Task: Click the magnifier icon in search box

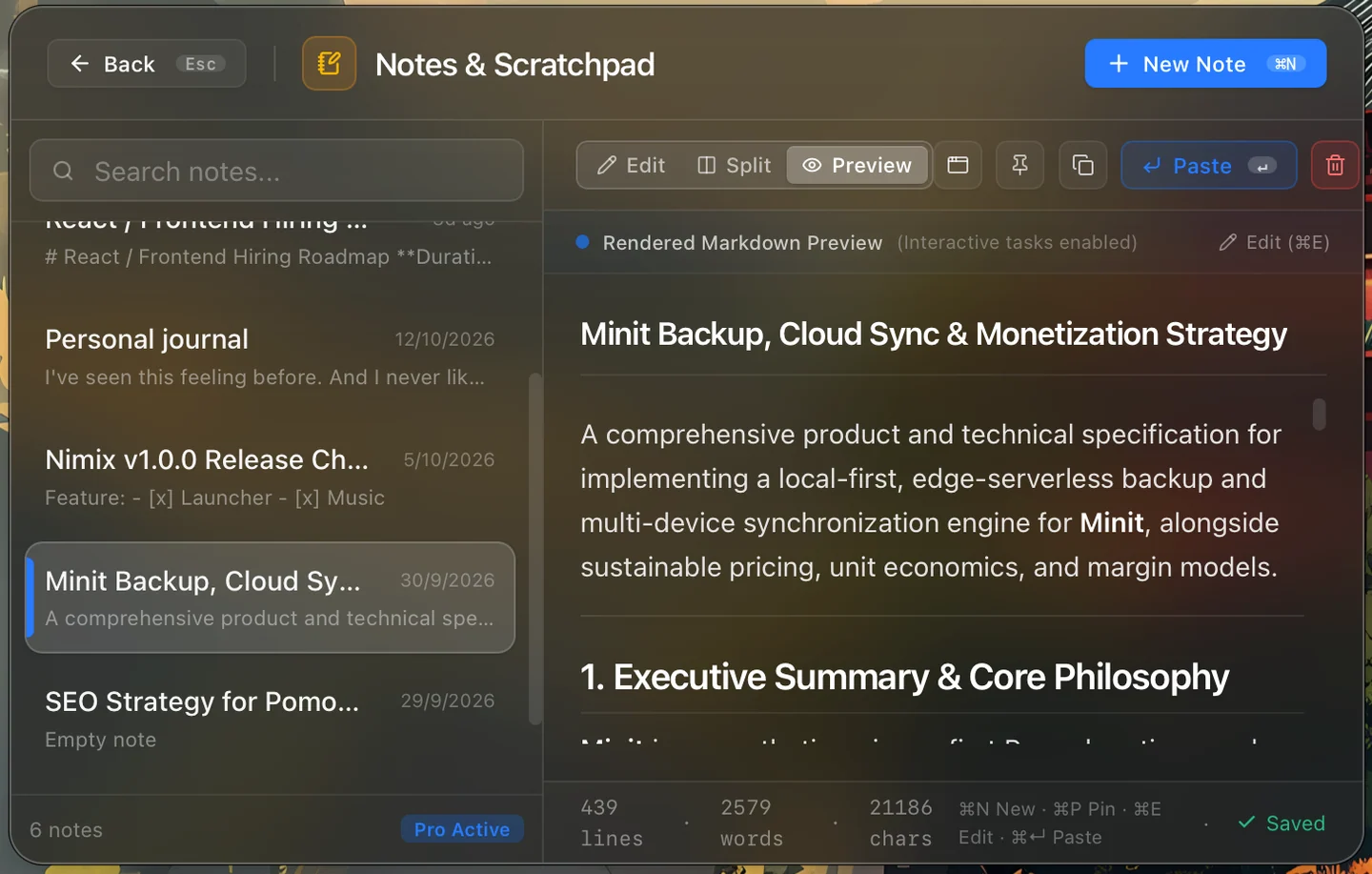Action: coord(63,172)
